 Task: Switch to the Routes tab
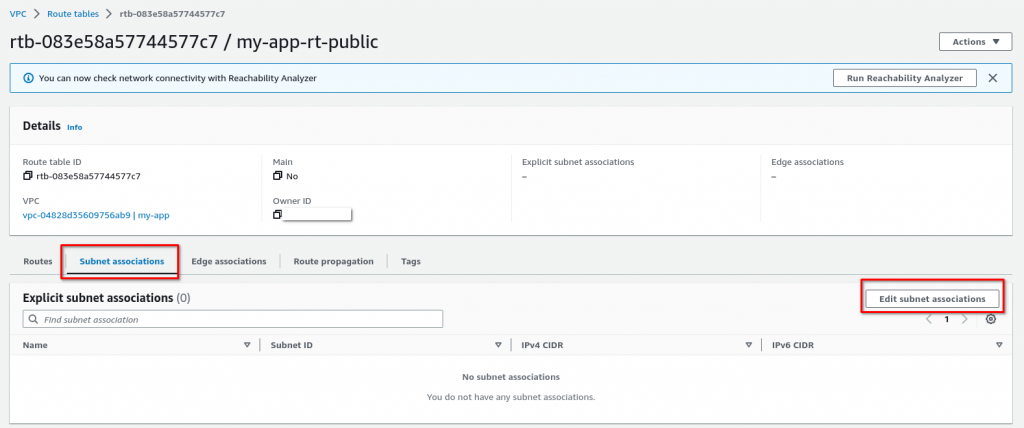[x=38, y=261]
